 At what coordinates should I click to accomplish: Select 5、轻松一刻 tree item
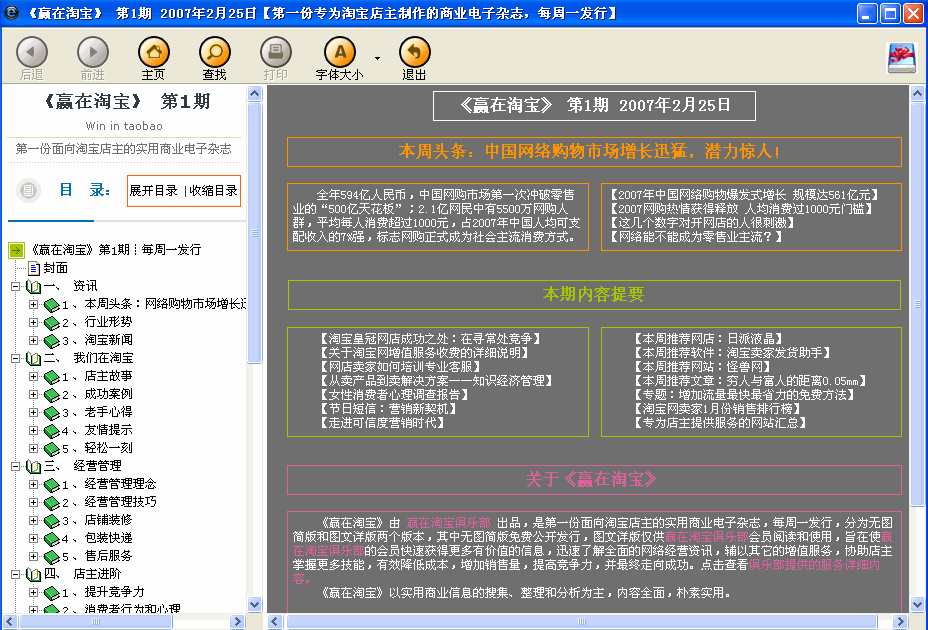pyautogui.click(x=97, y=449)
